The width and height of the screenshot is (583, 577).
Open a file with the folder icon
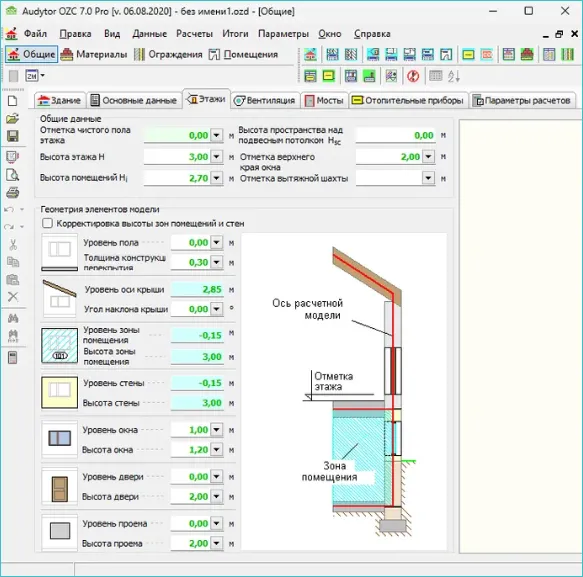click(12, 119)
